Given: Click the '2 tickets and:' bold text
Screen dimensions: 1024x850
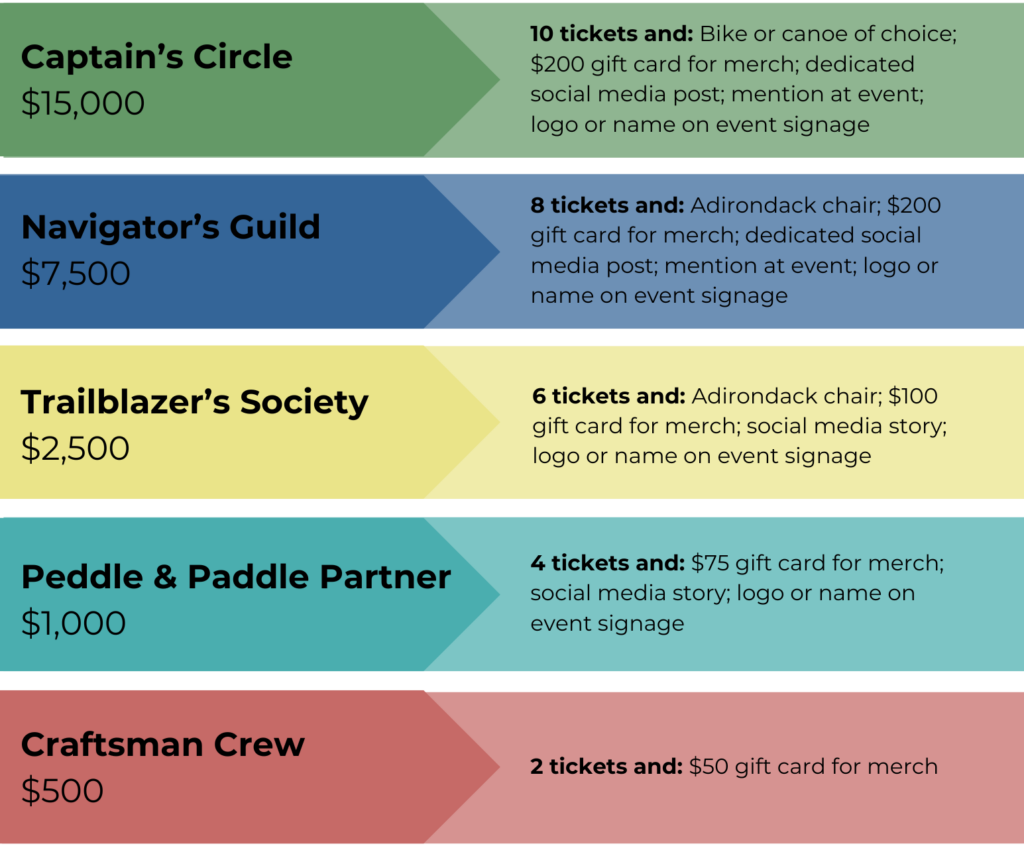Looking at the screenshot, I should pos(607,766).
